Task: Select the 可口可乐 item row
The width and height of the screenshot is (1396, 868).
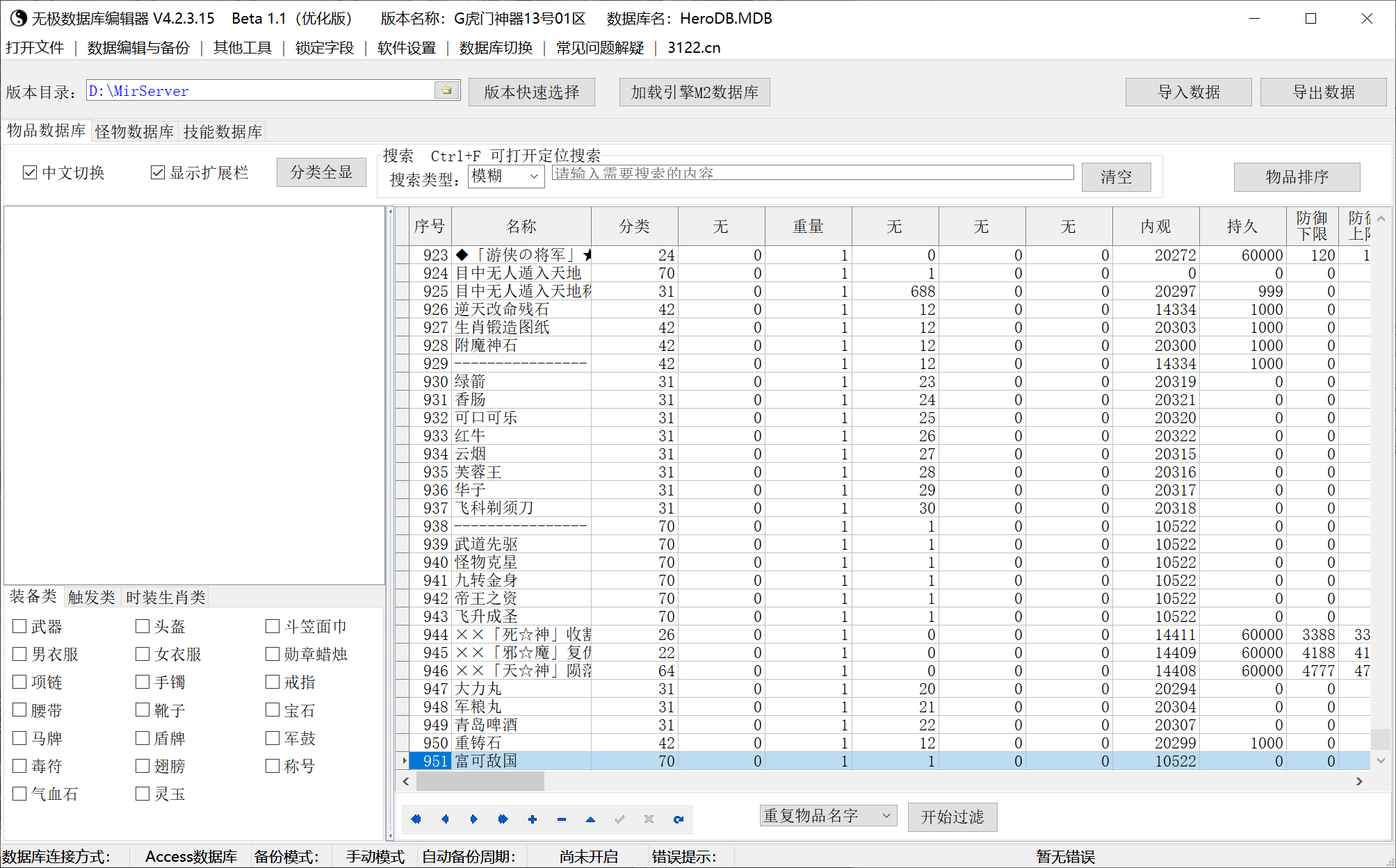Action: click(x=883, y=418)
